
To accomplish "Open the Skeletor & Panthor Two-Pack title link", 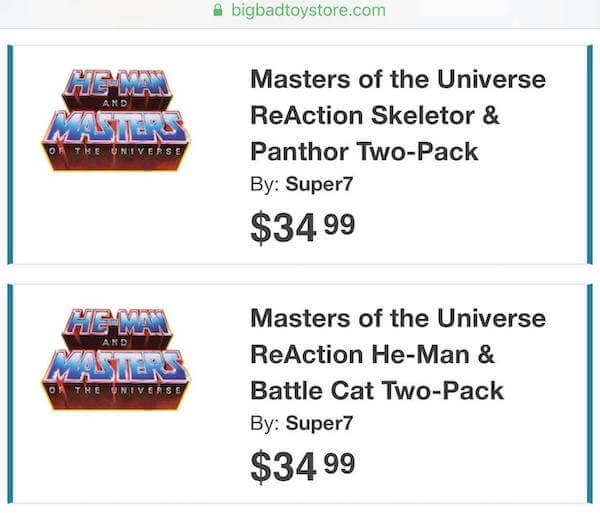I will (x=398, y=115).
